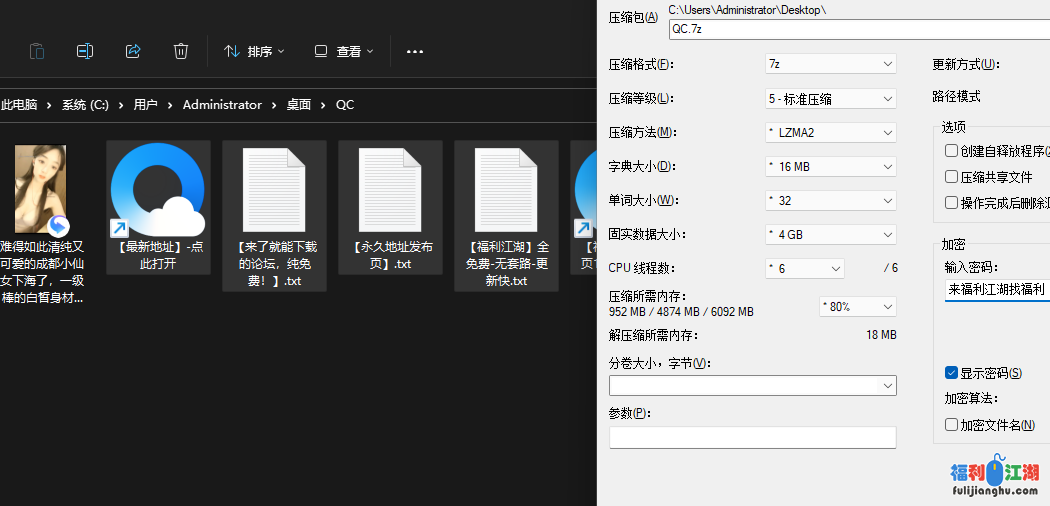Click the Delete trash can icon

tap(181, 51)
